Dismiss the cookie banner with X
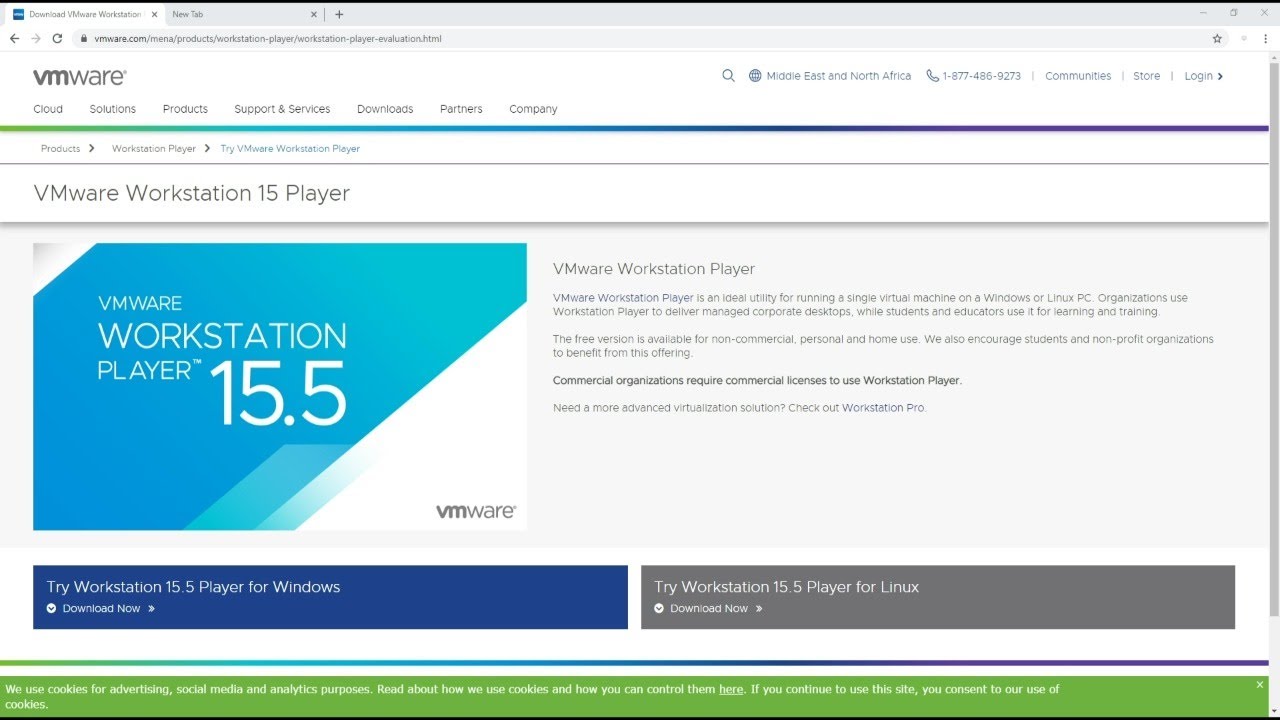The image size is (1280, 720). click(x=1260, y=685)
